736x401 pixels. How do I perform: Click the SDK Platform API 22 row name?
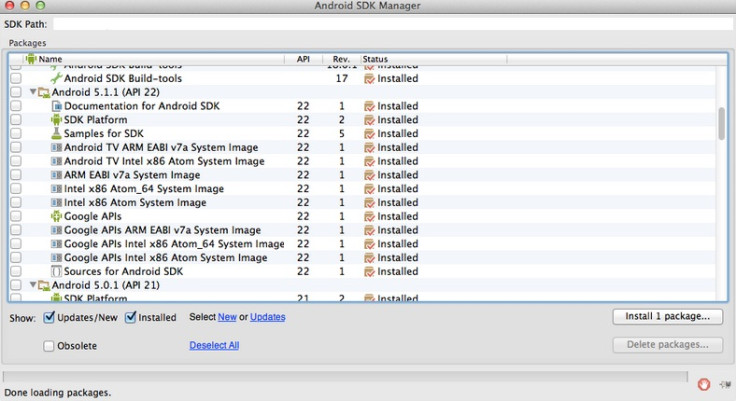(x=95, y=120)
